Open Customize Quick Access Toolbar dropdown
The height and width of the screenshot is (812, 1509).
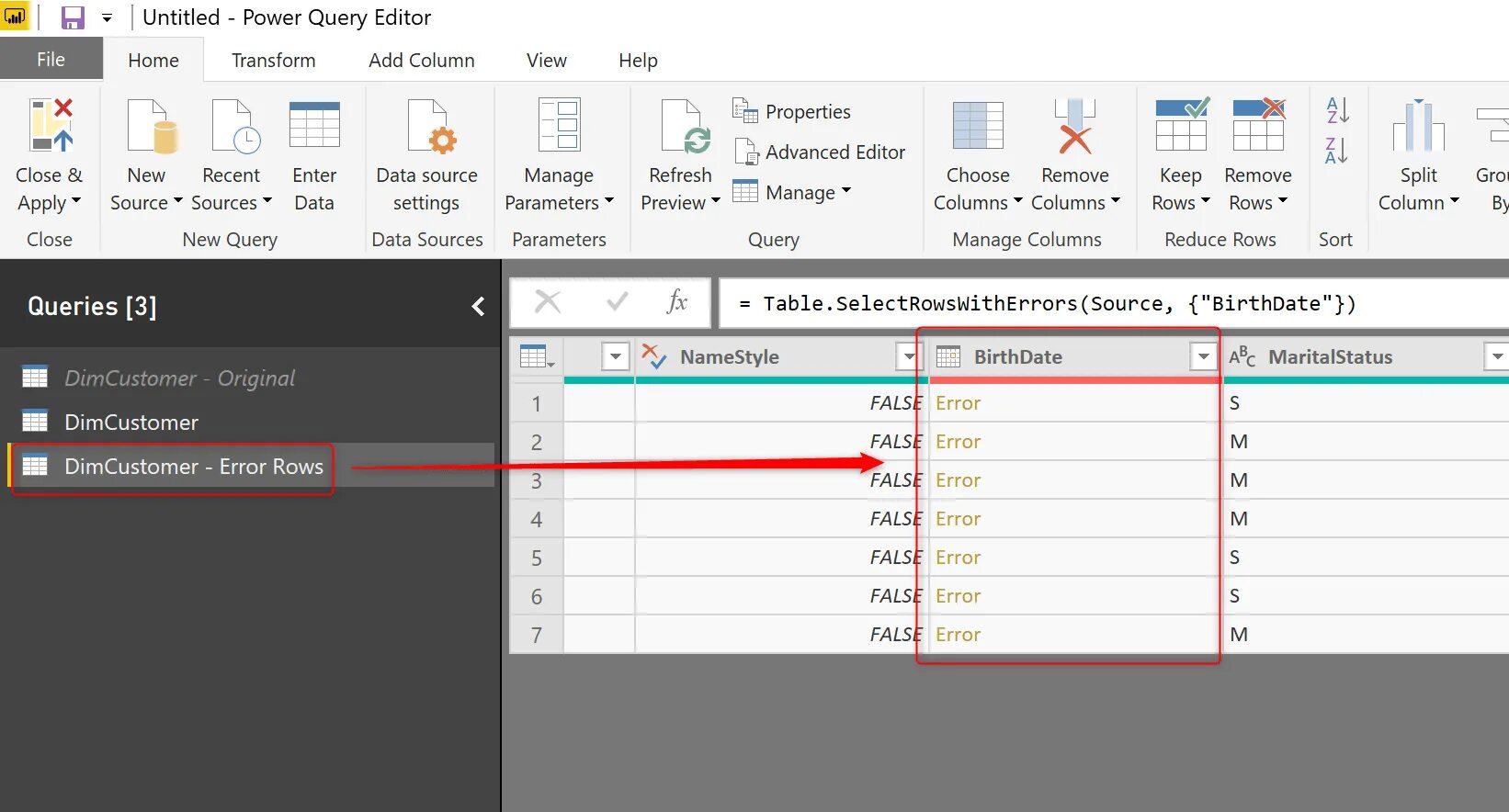pos(107,17)
